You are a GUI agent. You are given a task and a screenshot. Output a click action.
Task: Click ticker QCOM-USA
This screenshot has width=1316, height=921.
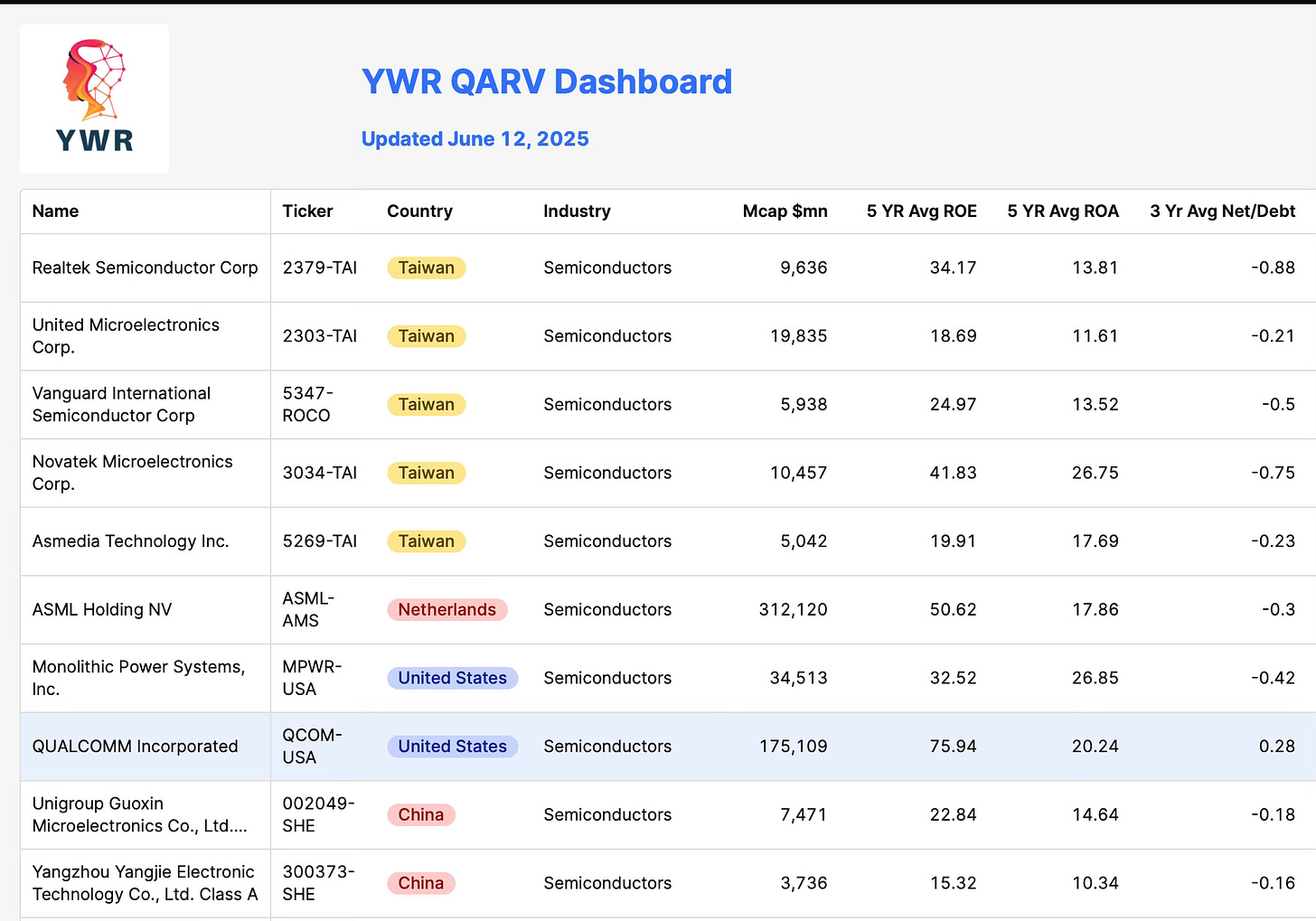pyautogui.click(x=312, y=747)
